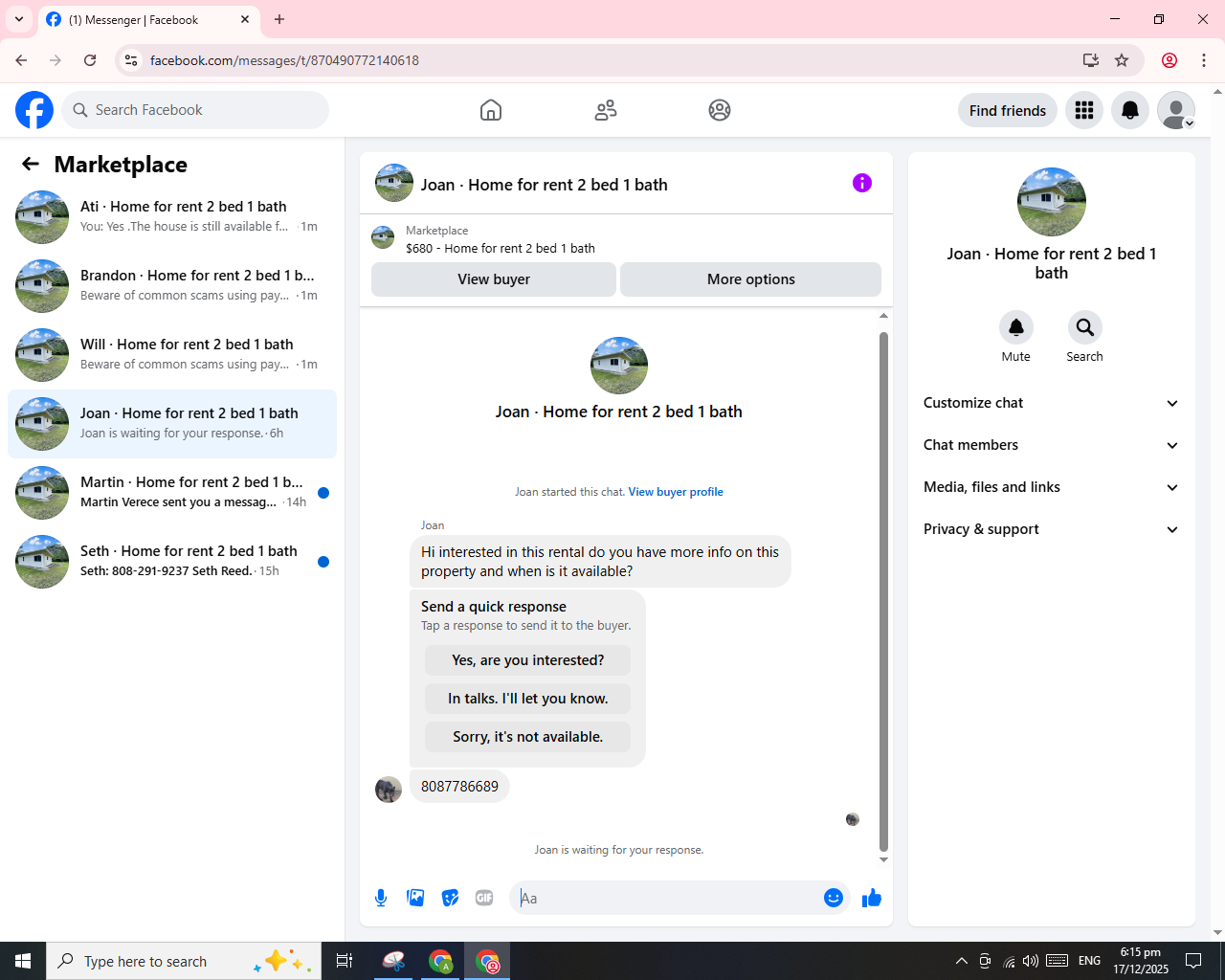The image size is (1225, 980).
Task: Open the Chrome three-dot menu
Action: coord(1204,60)
